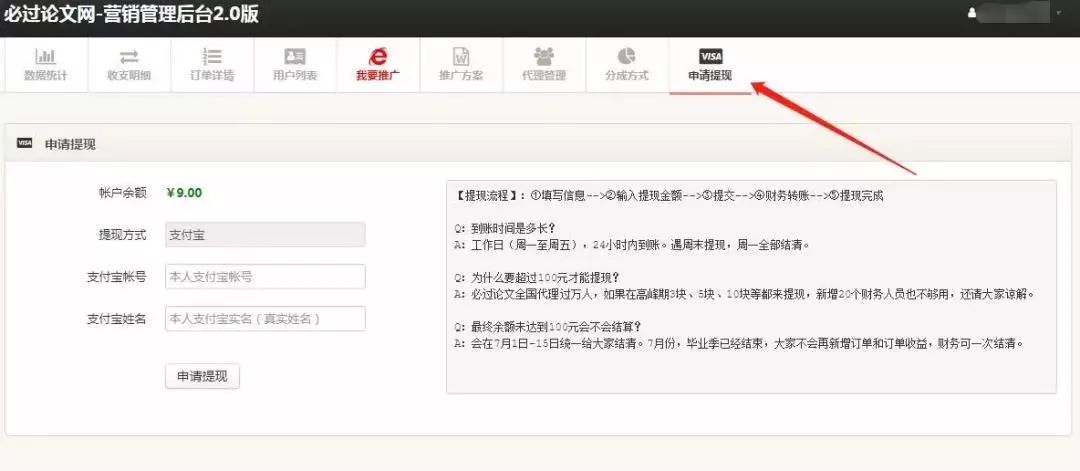Click the 帐户余额 label
This screenshot has height=471, width=1080.
tap(123, 193)
